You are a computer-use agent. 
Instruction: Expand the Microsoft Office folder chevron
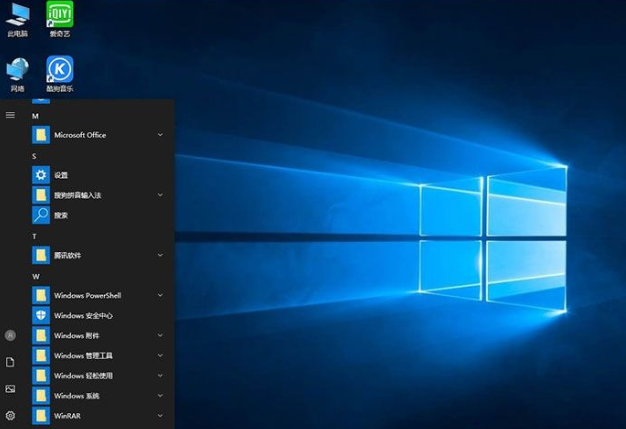160,135
